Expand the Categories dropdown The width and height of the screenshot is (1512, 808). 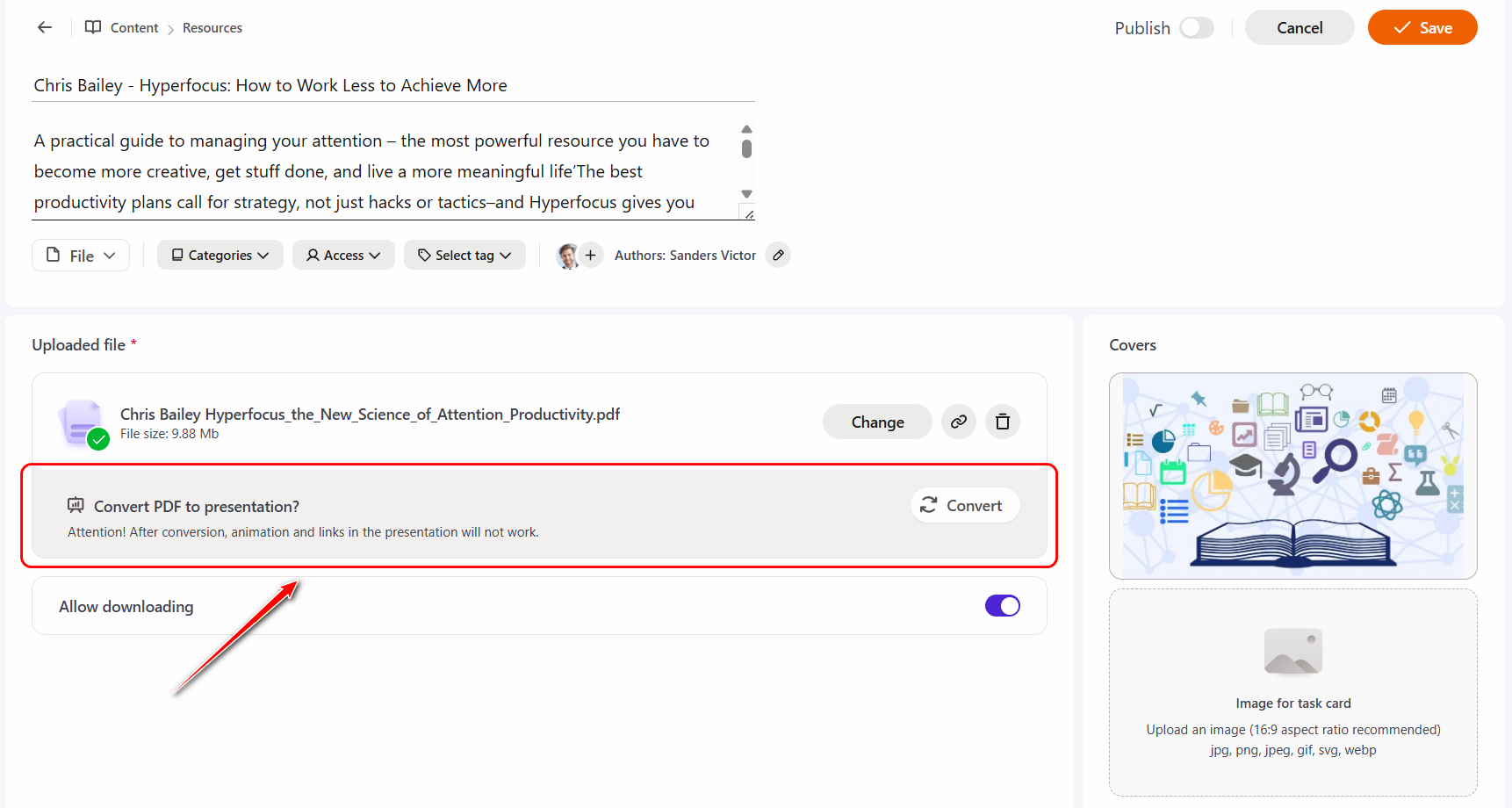pos(220,255)
